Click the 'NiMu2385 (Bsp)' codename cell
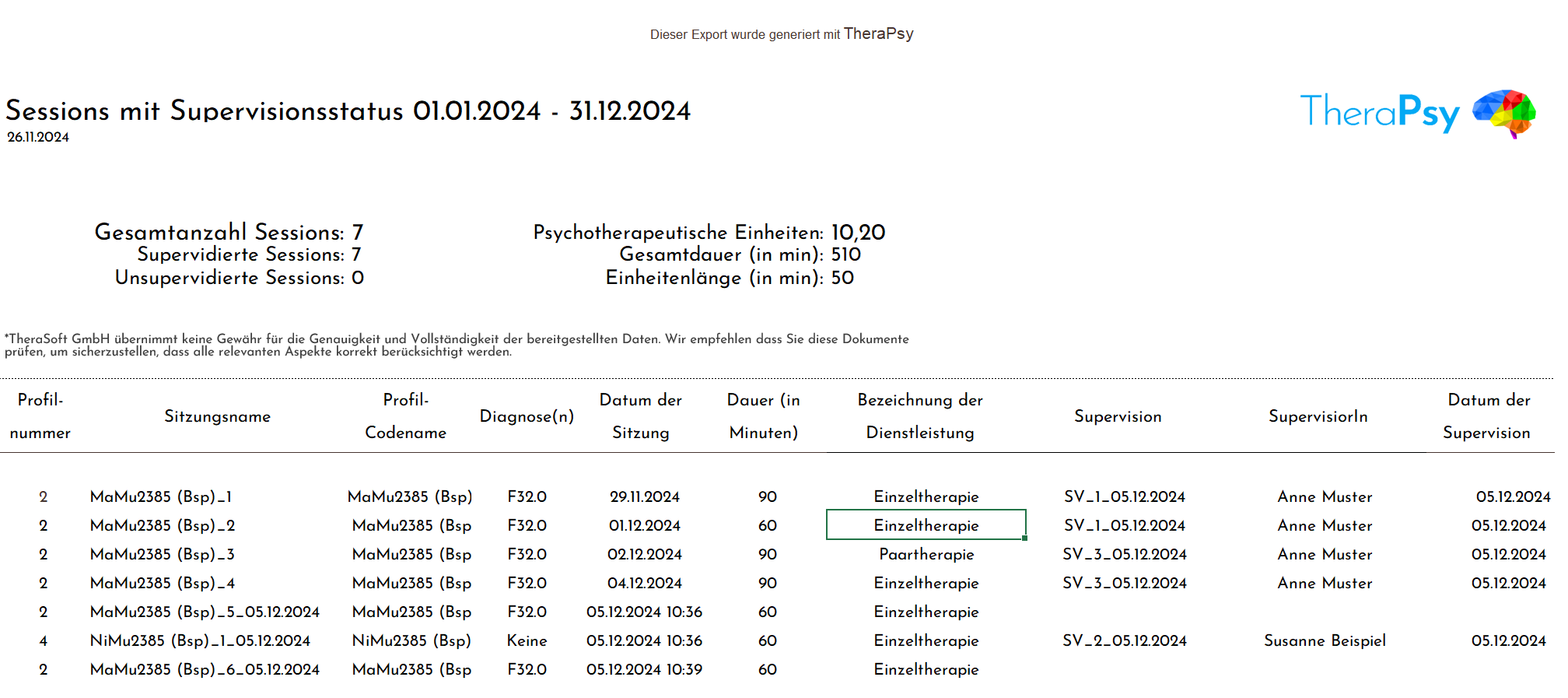The image size is (1568, 698). coord(412,641)
